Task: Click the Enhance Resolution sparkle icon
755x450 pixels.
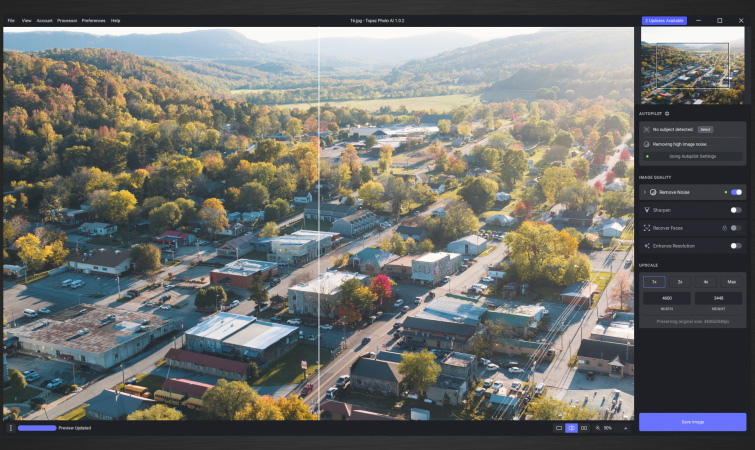Action: tap(647, 246)
